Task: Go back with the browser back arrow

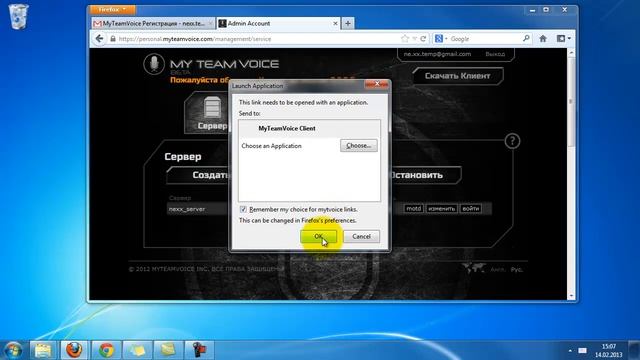Action: click(x=99, y=39)
